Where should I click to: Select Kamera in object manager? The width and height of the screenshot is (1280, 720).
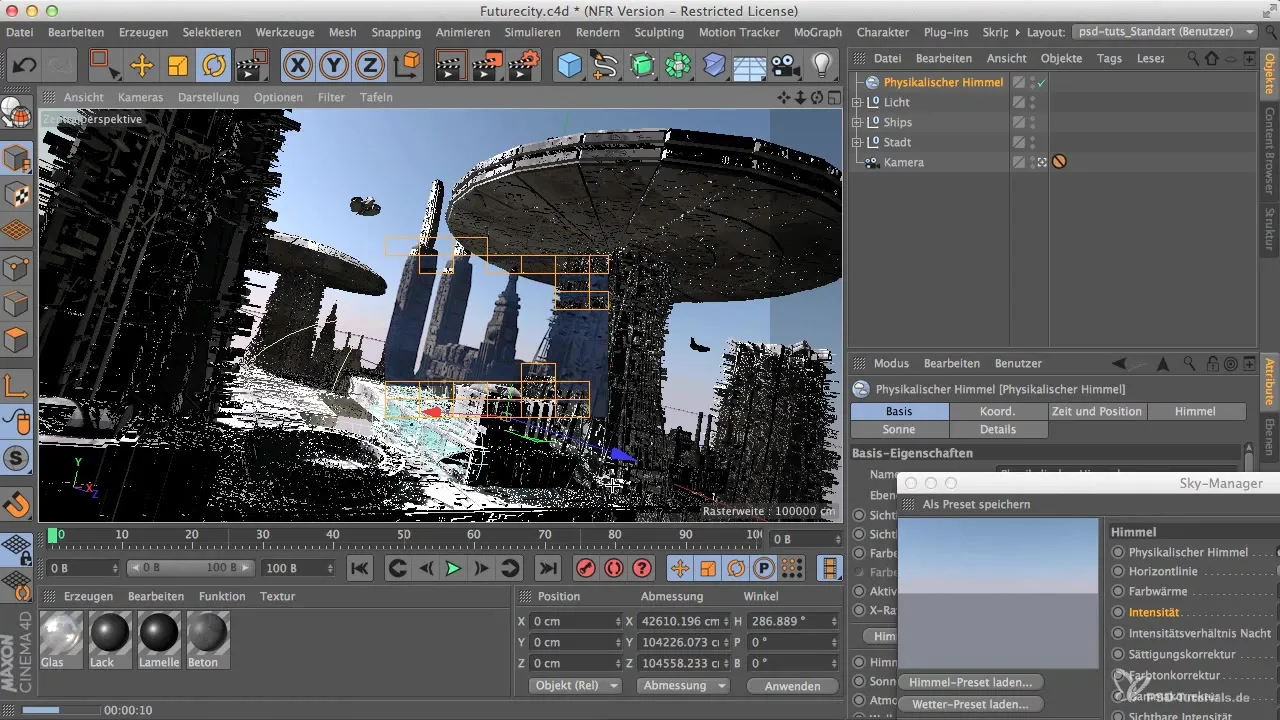tap(904, 162)
